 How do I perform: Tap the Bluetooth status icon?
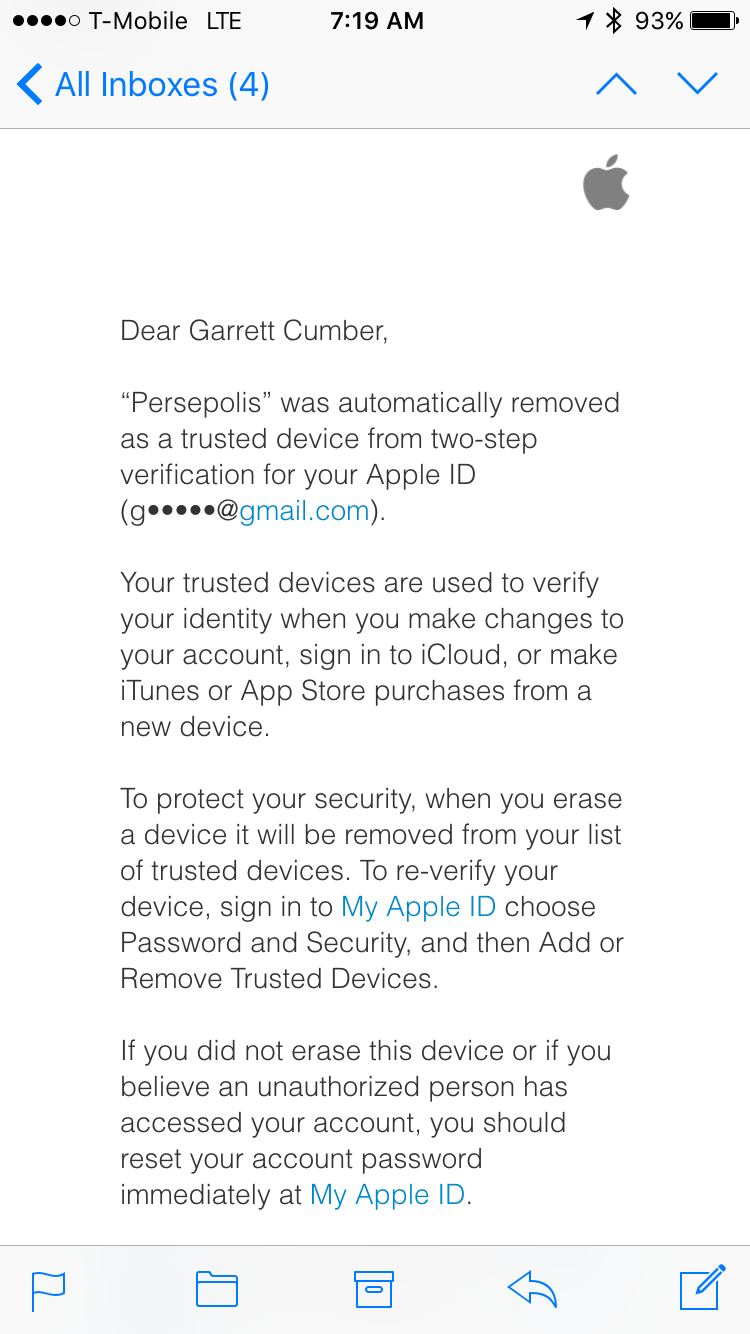[615, 21]
